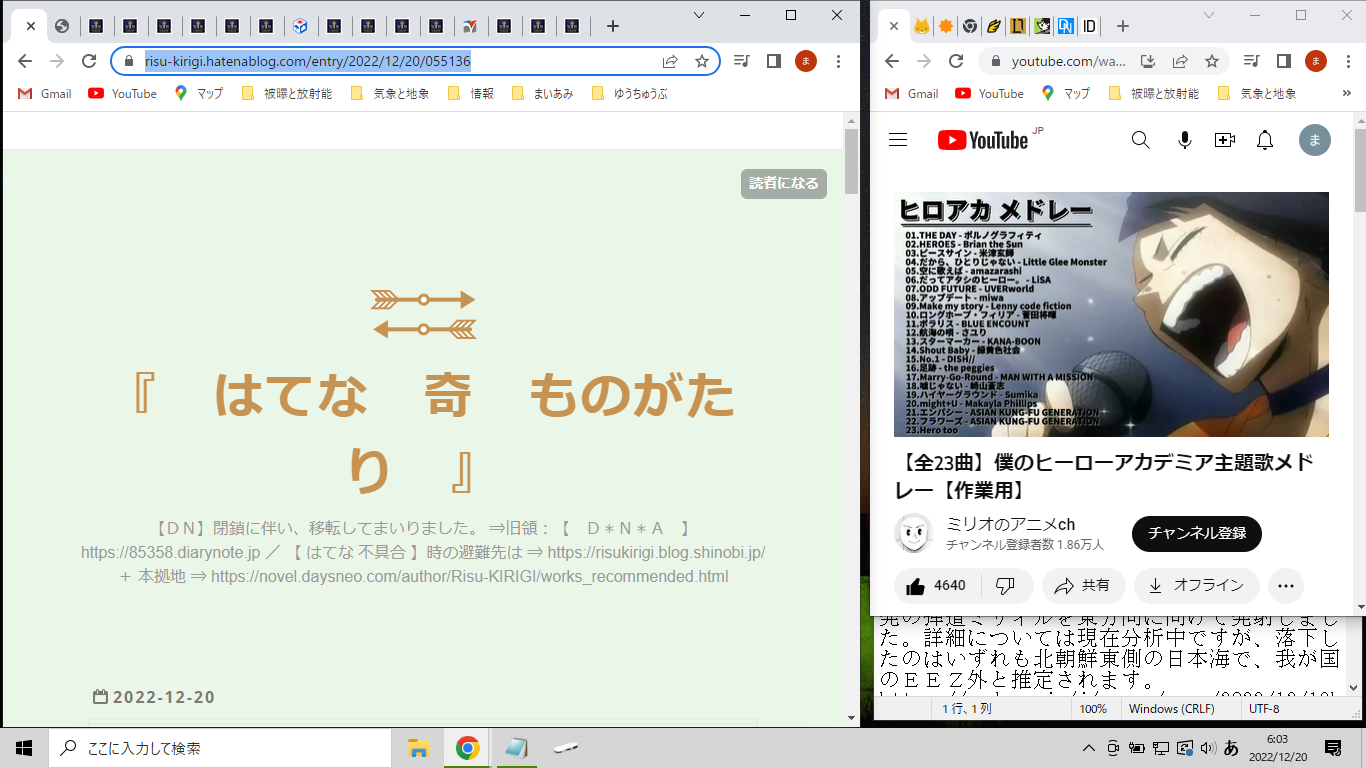Open YouTube notifications bell
The width and height of the screenshot is (1366, 768).
(1265, 140)
